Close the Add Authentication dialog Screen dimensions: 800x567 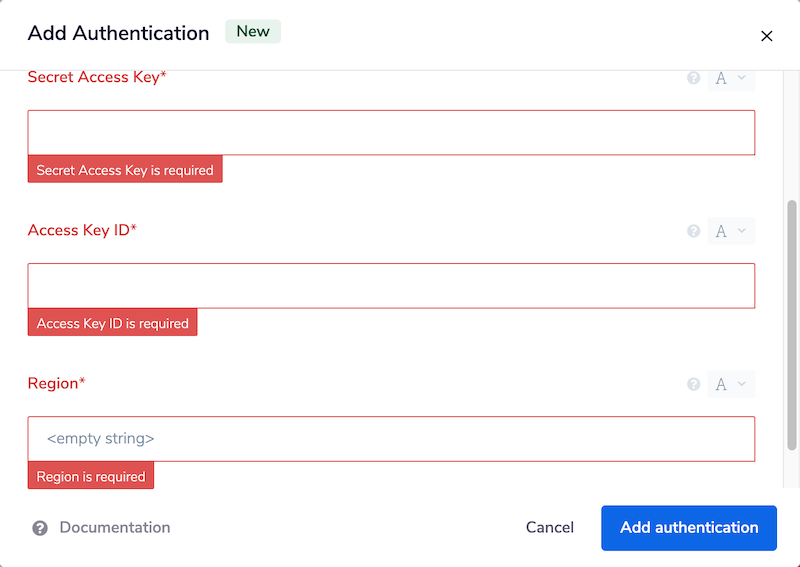767,36
